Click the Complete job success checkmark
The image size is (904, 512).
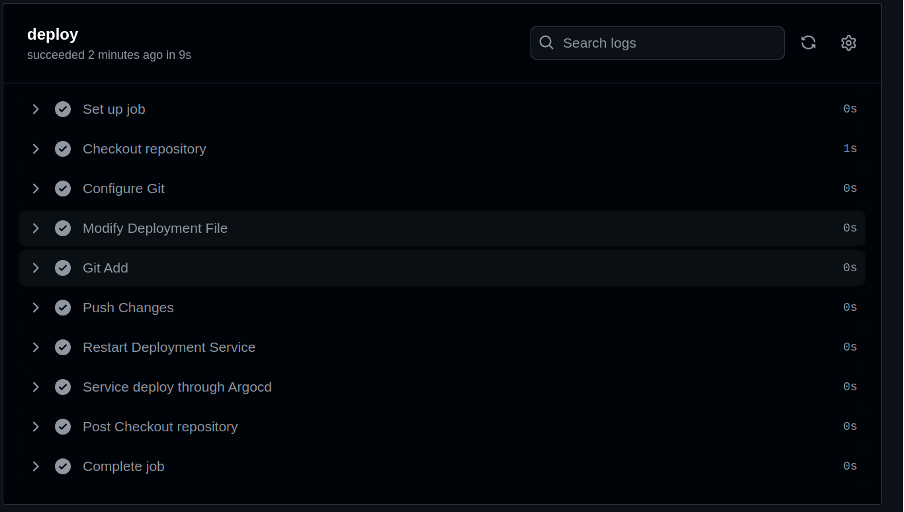(63, 466)
